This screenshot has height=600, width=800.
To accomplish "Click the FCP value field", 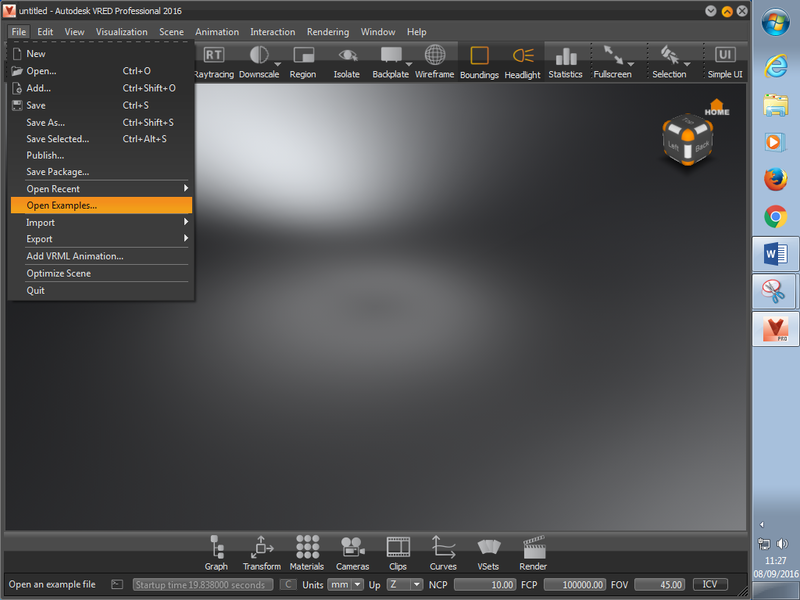I will pyautogui.click(x=574, y=584).
